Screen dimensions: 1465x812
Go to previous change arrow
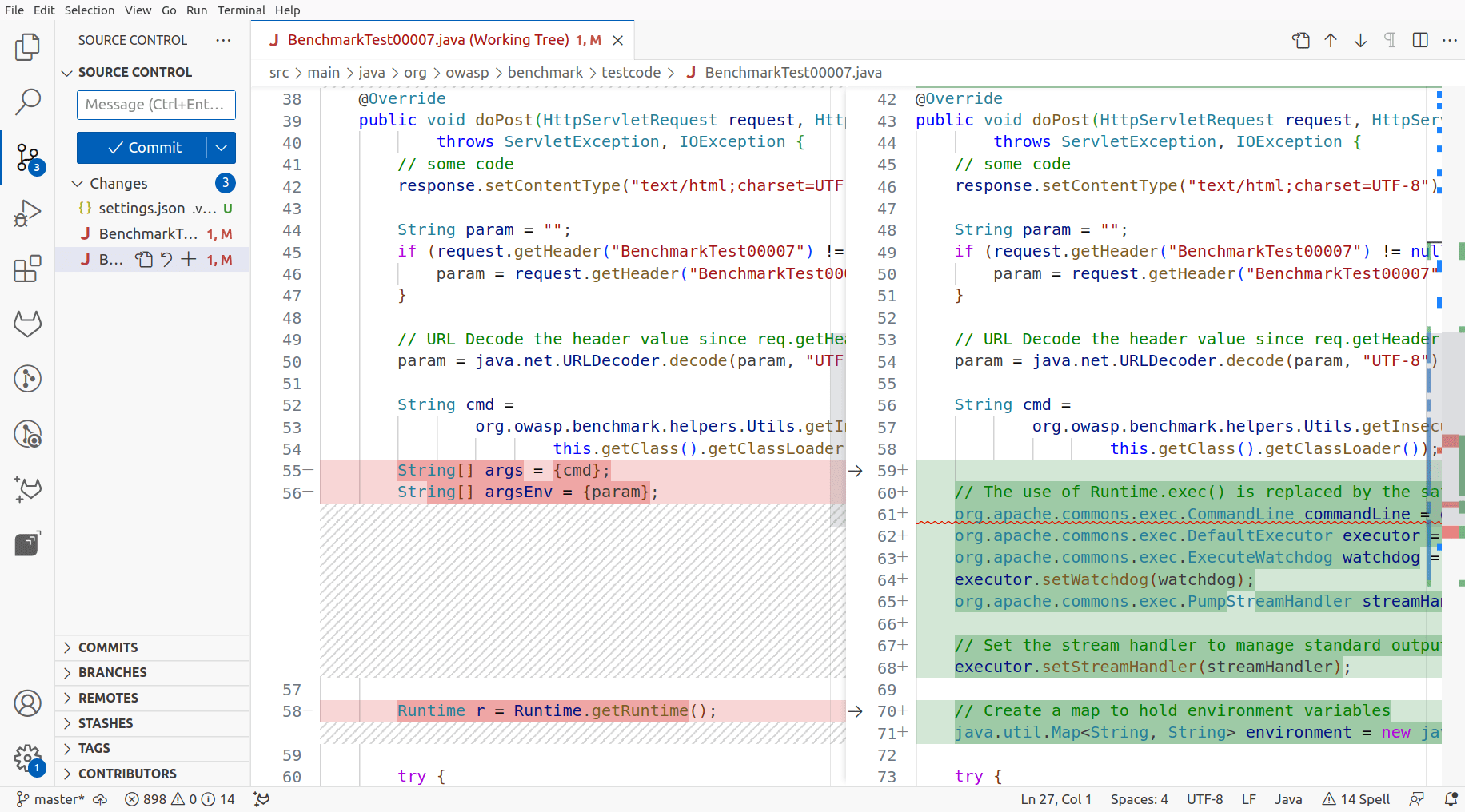point(1331,40)
